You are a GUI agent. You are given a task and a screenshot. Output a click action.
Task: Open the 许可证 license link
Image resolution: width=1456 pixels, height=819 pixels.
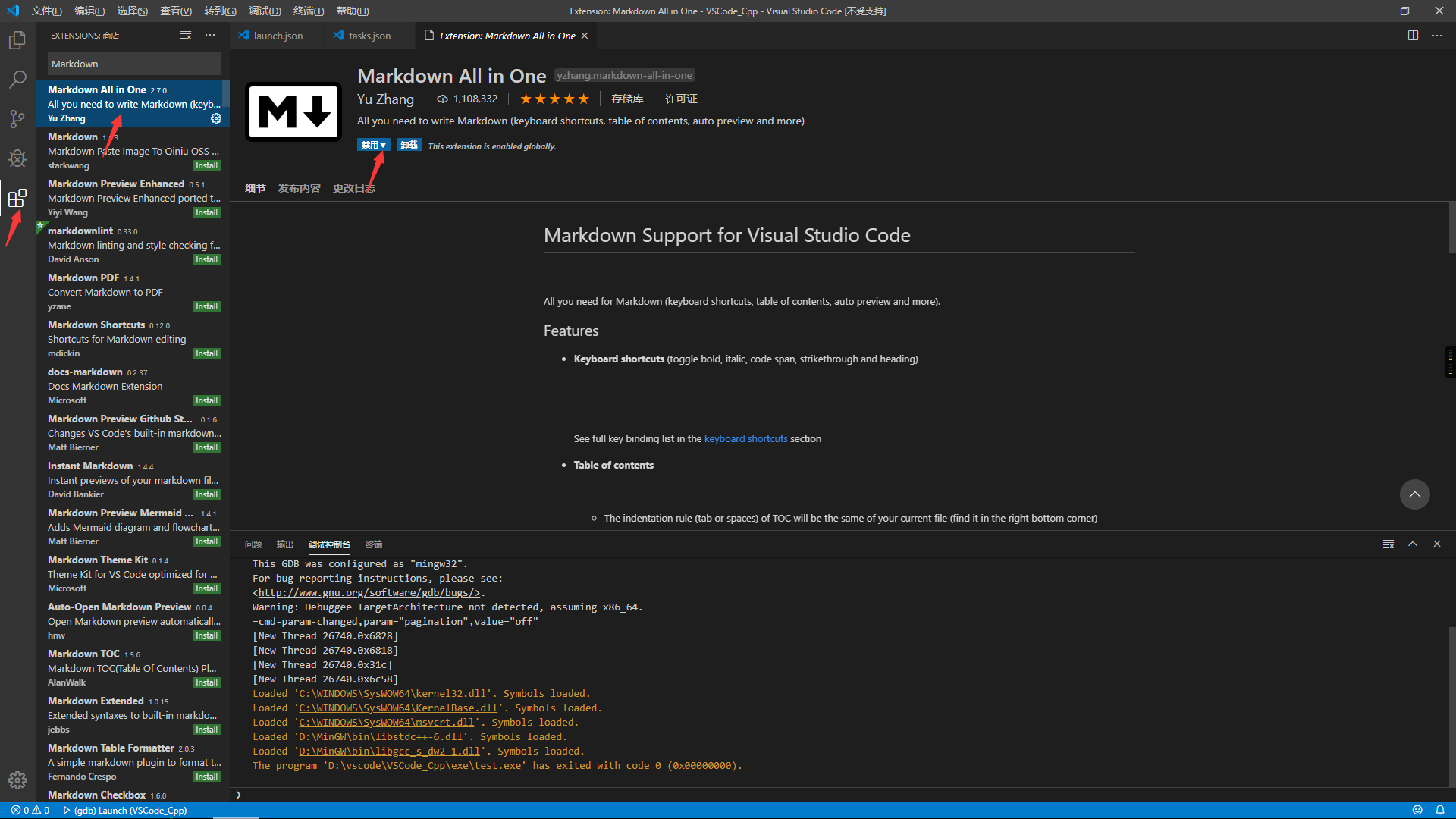click(681, 99)
